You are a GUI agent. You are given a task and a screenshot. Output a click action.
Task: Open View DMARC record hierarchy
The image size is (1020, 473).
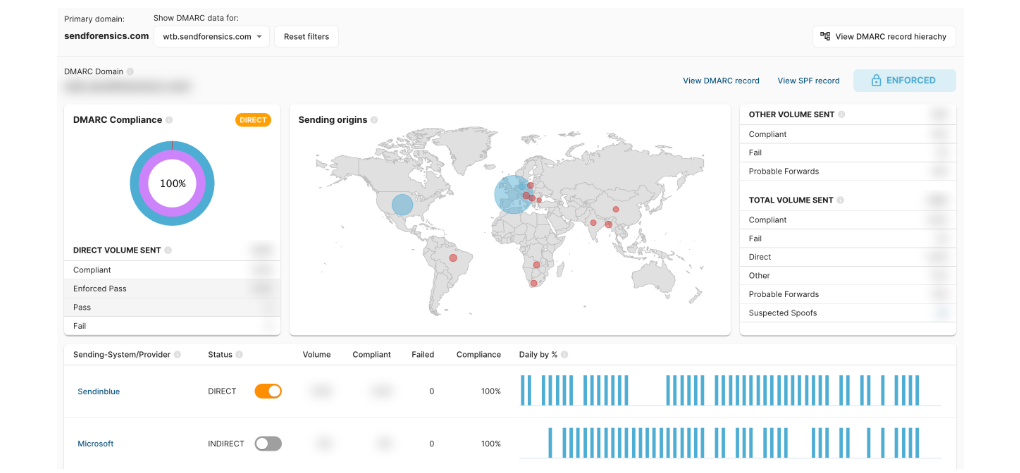(883, 36)
